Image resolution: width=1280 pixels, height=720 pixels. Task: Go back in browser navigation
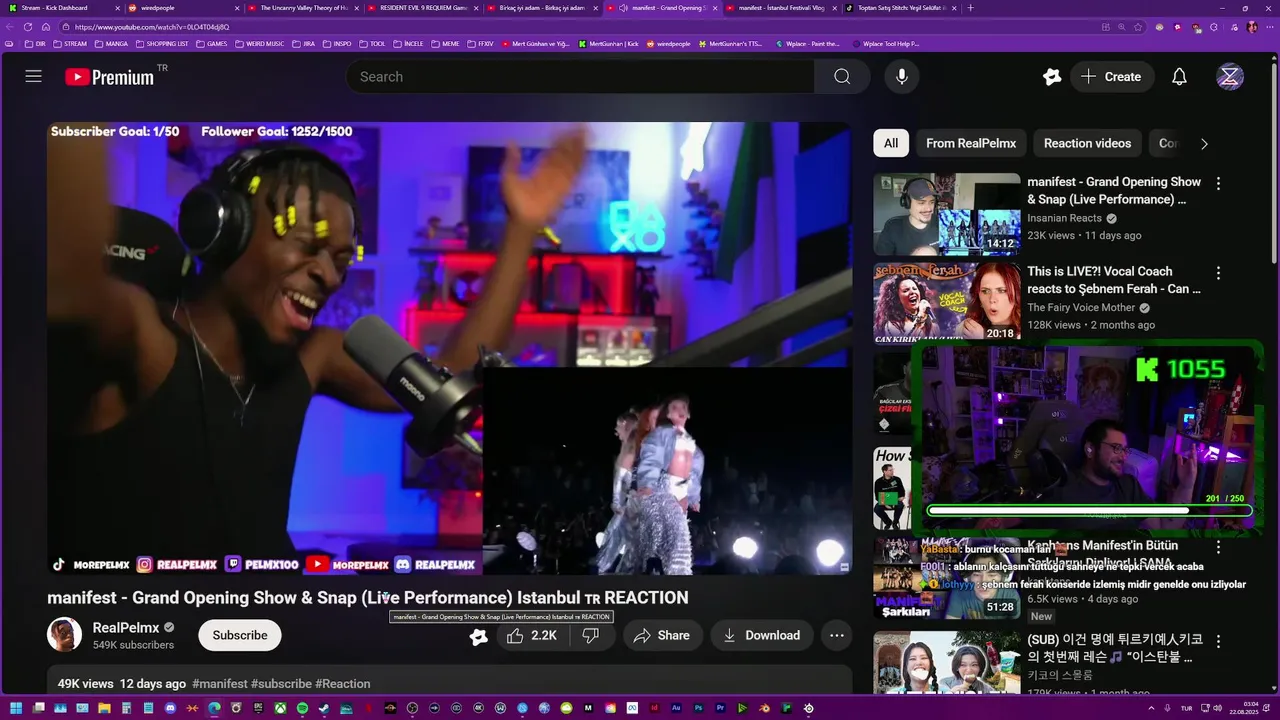(11, 27)
